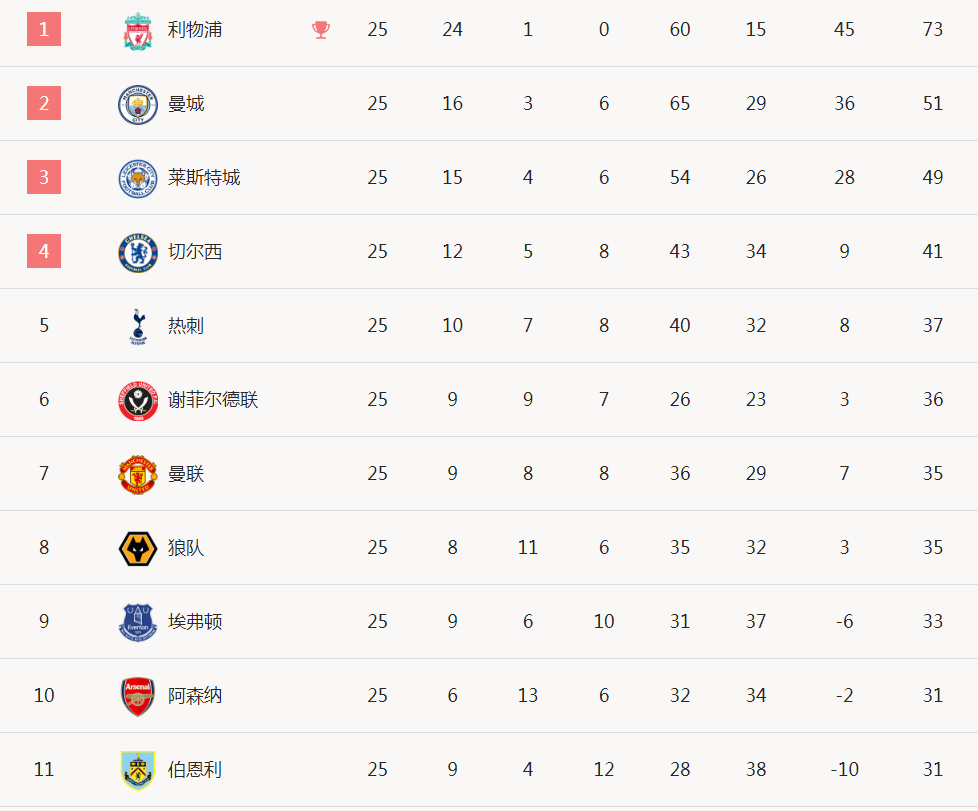Open the 谢菲尔德联 team page

point(213,399)
